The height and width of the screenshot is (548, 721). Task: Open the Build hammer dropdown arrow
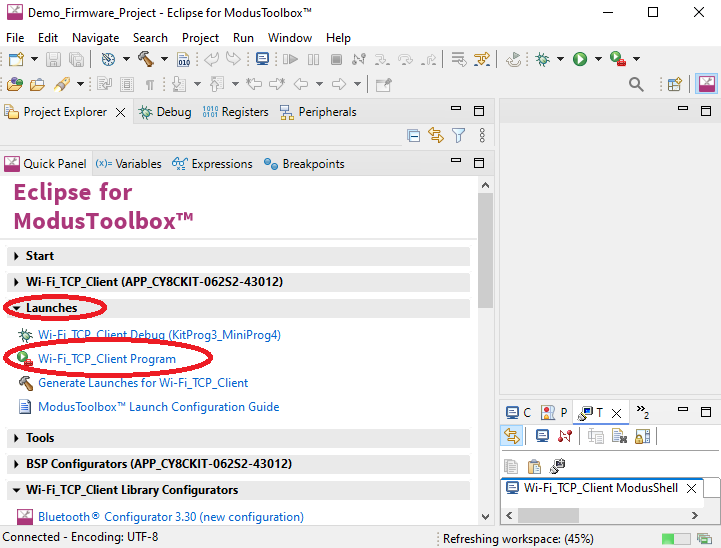(164, 59)
